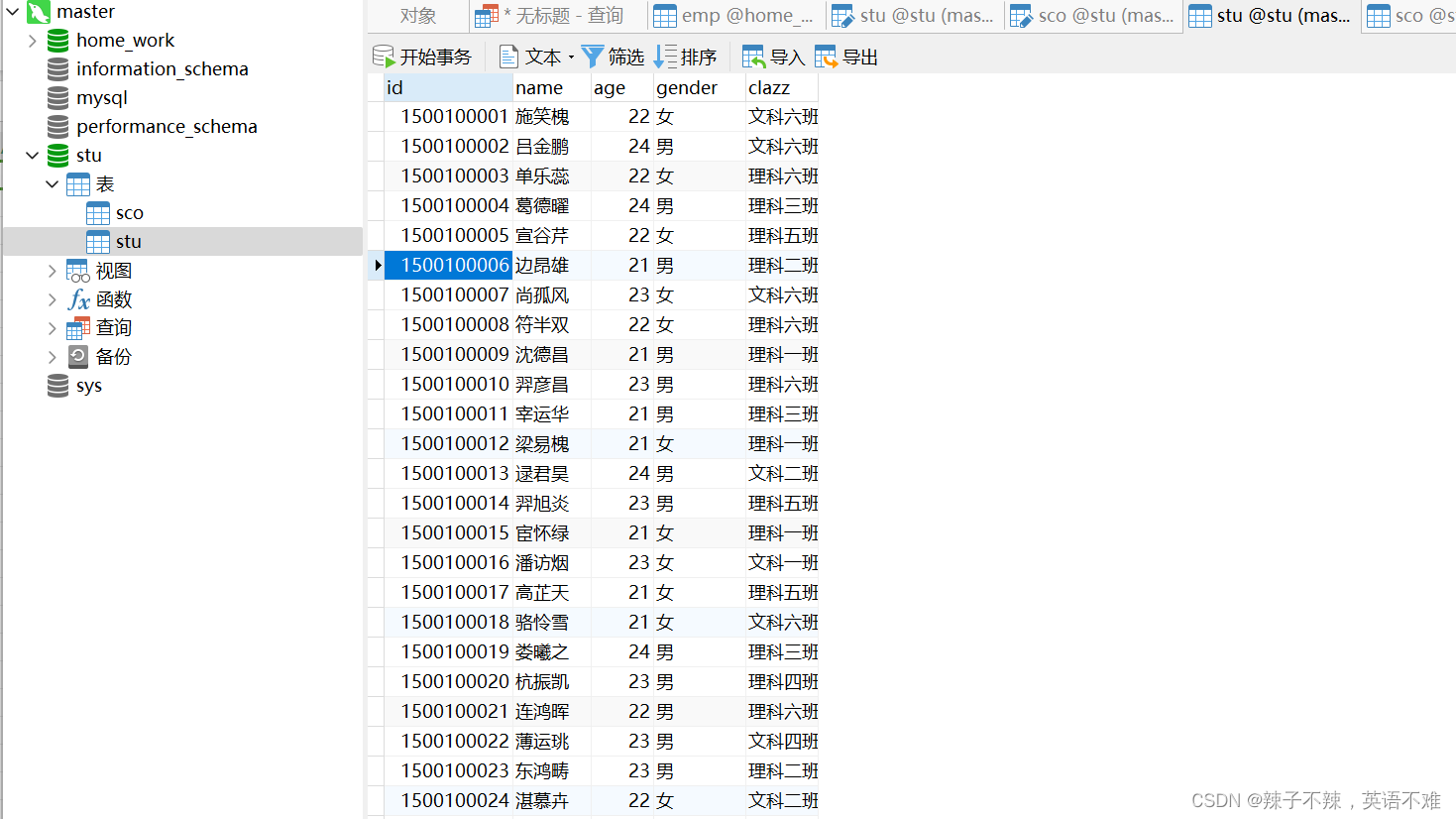Click the sys database icon

(58, 386)
